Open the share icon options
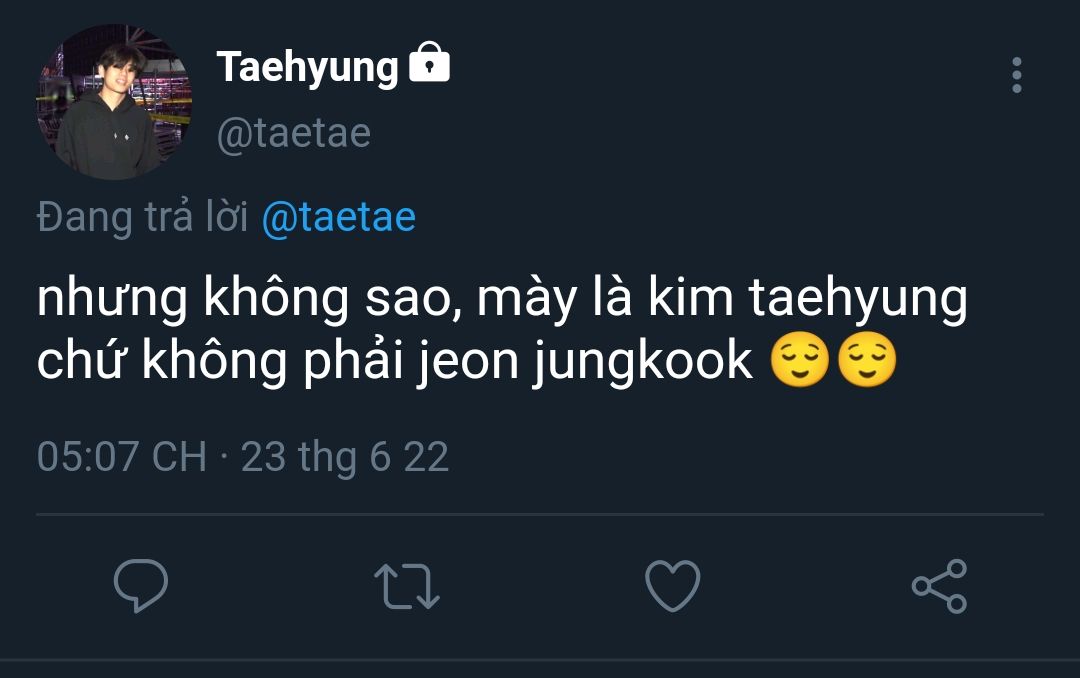The image size is (1080, 678). pos(939,586)
